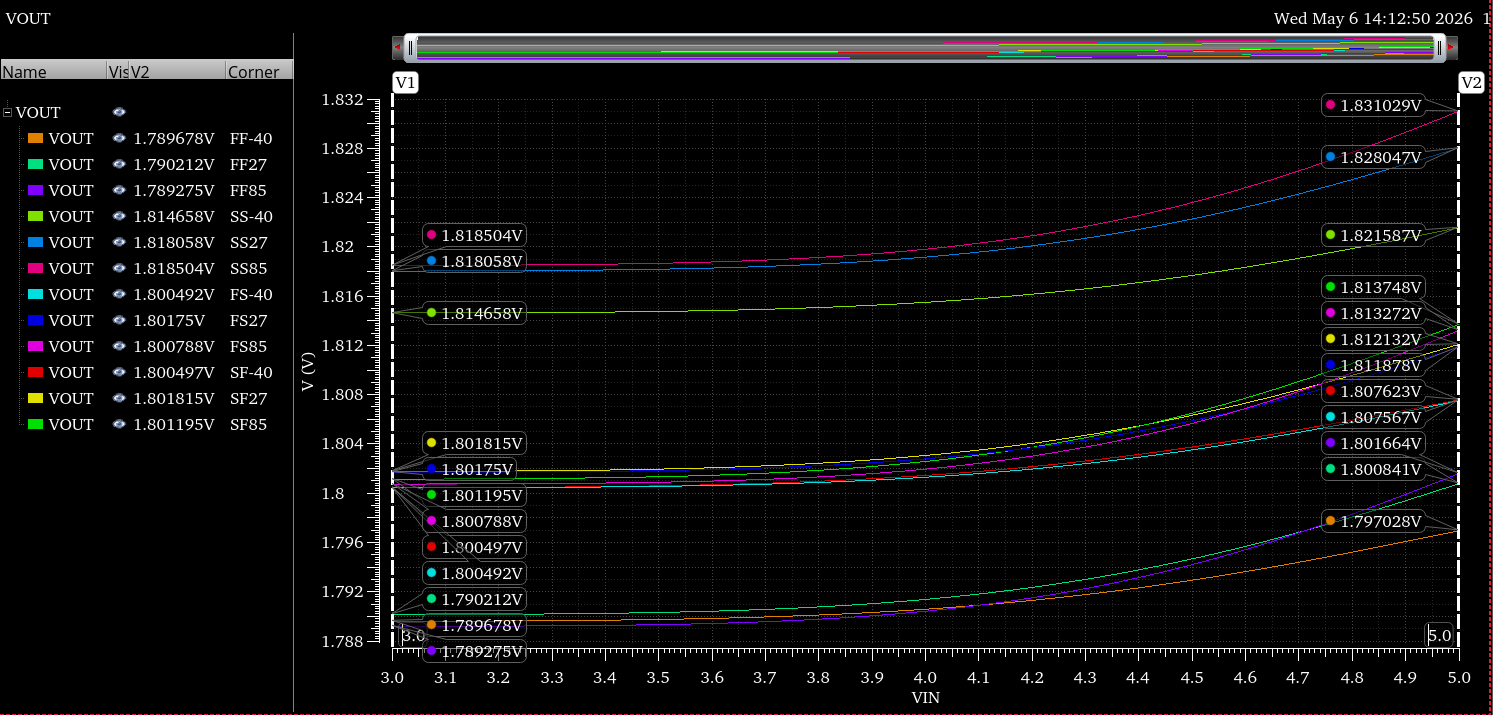
Task: Select the 1.818504V label near V1
Action: coord(474,235)
